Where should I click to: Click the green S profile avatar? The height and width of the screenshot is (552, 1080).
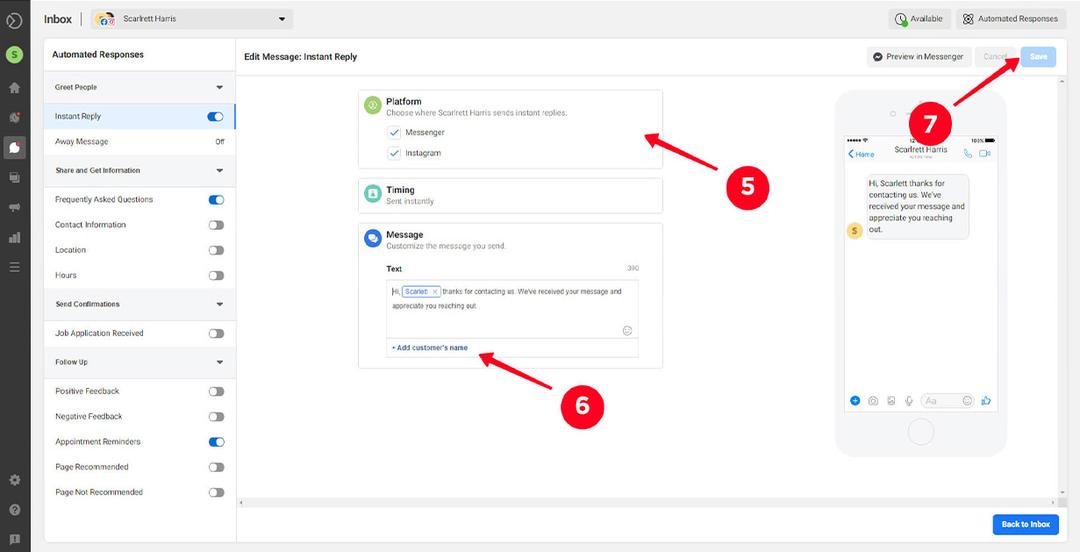pos(14,54)
